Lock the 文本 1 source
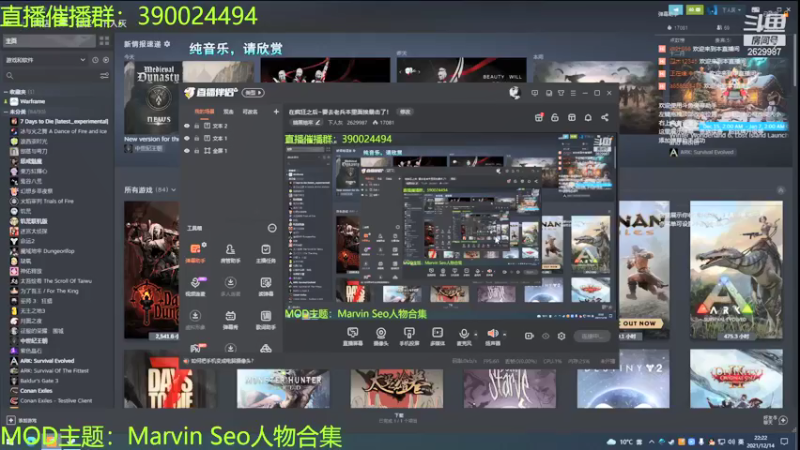 coord(196,138)
